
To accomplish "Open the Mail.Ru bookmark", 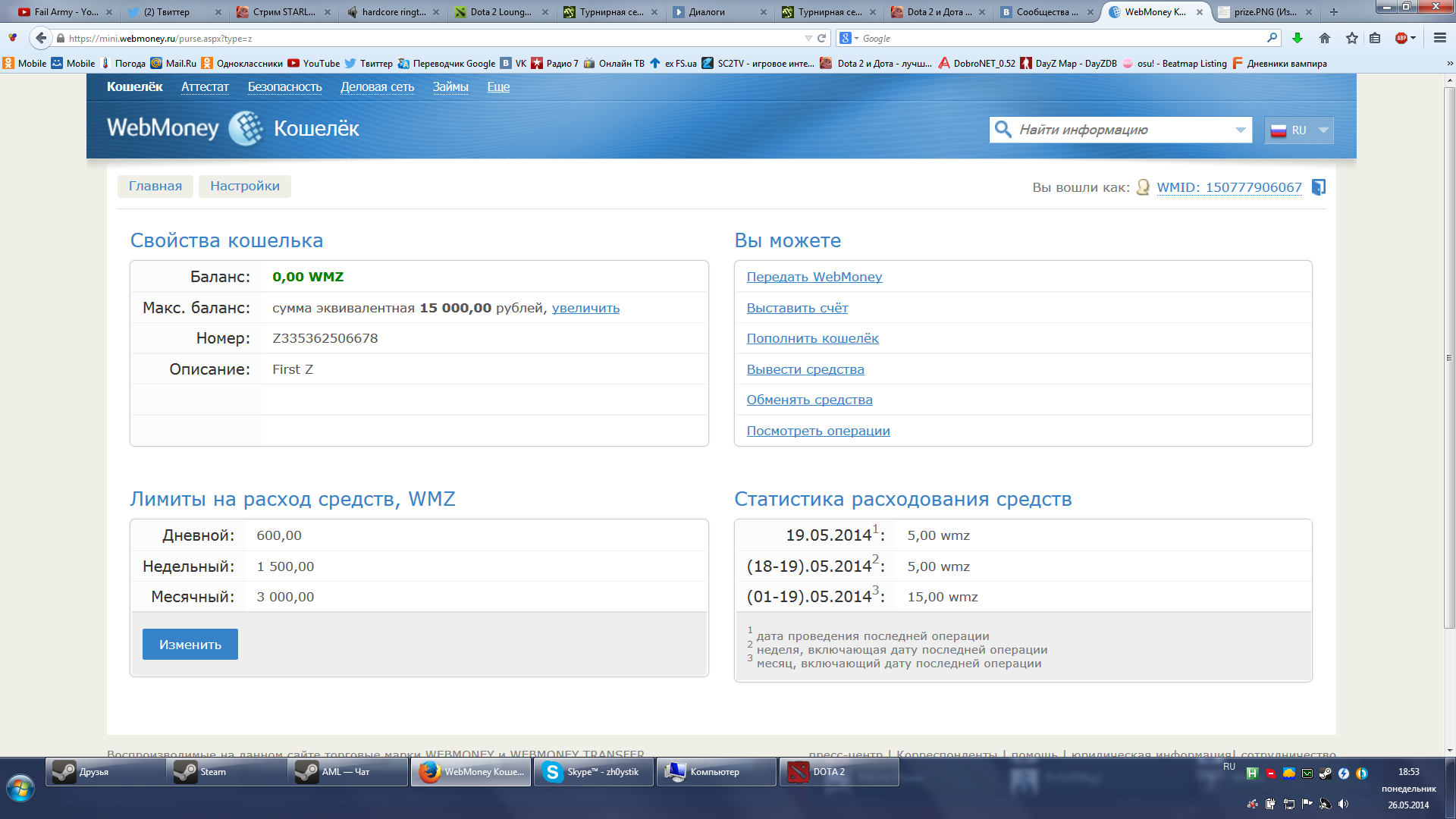I will (x=173, y=64).
